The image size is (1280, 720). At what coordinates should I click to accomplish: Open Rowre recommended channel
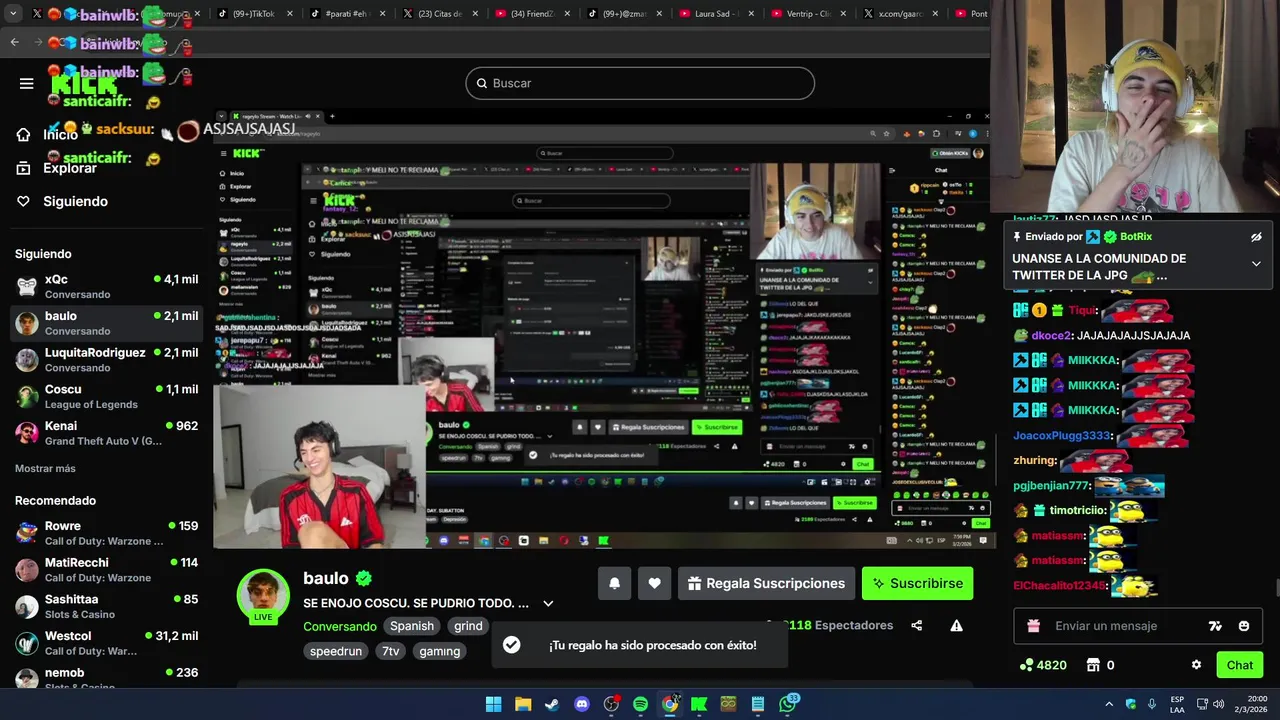pos(107,533)
